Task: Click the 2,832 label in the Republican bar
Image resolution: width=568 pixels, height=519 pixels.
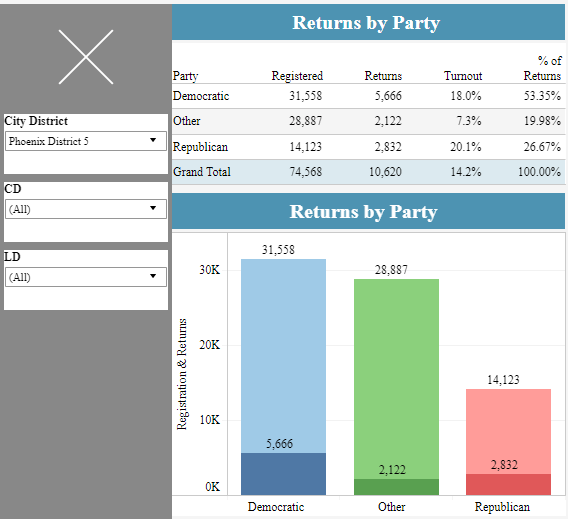Action: [504, 465]
